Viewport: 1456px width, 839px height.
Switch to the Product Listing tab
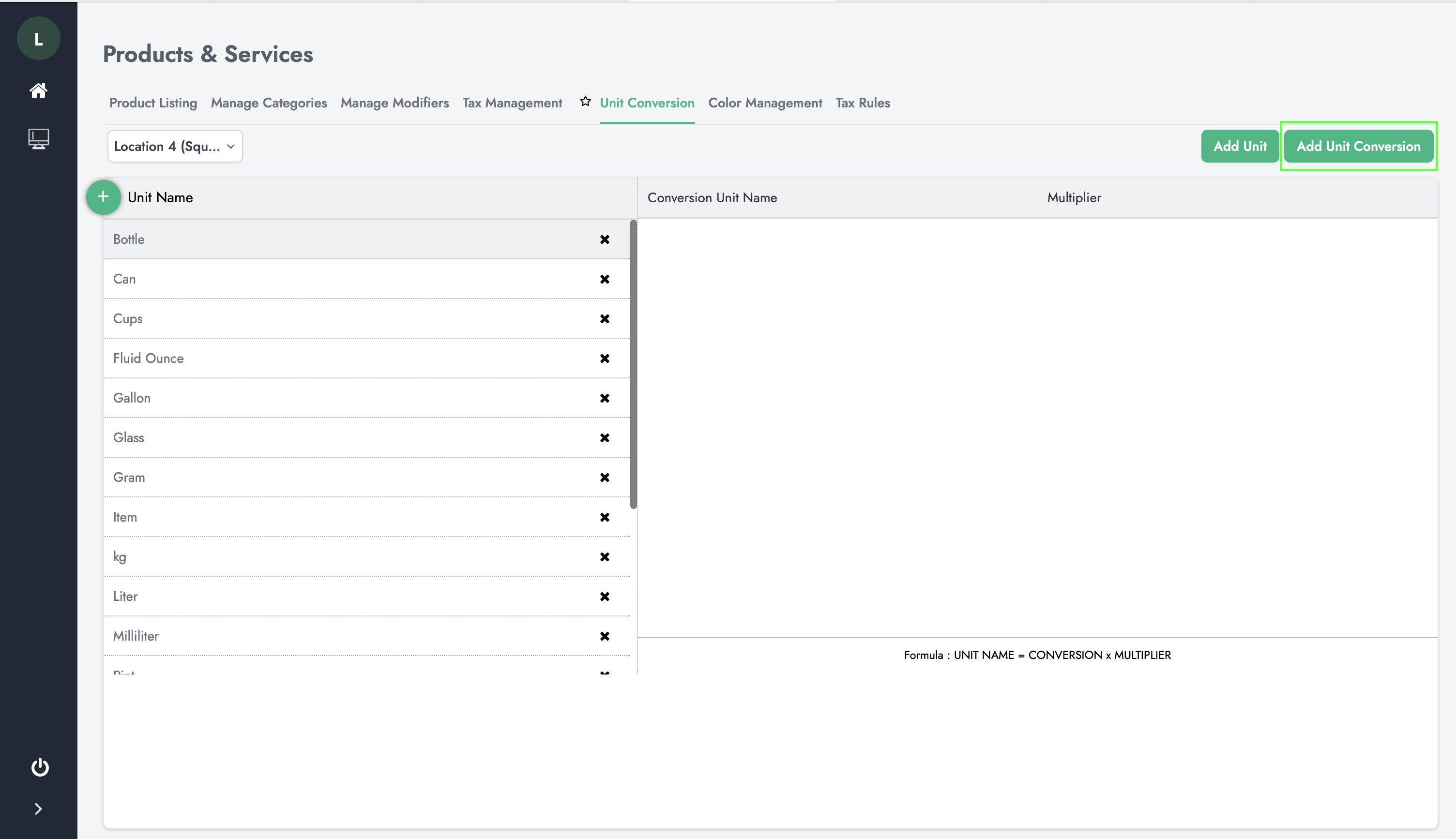point(153,103)
